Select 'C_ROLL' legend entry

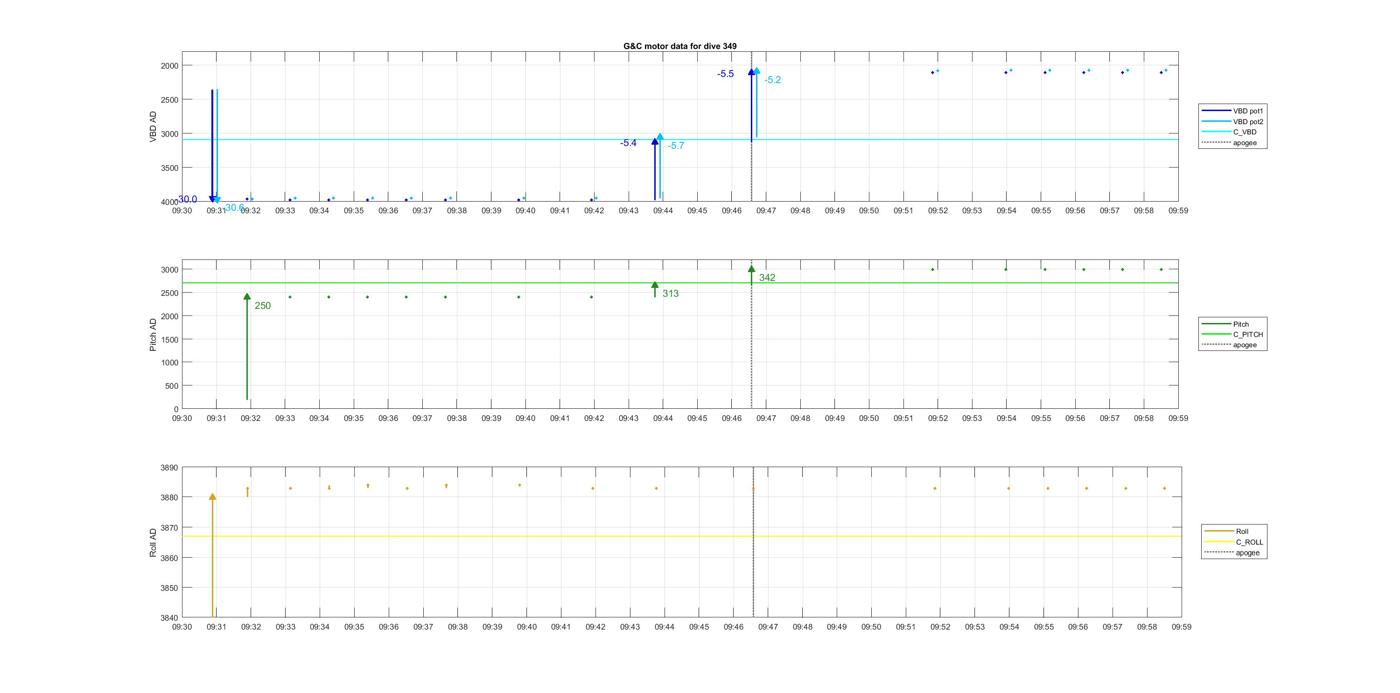(1234, 542)
